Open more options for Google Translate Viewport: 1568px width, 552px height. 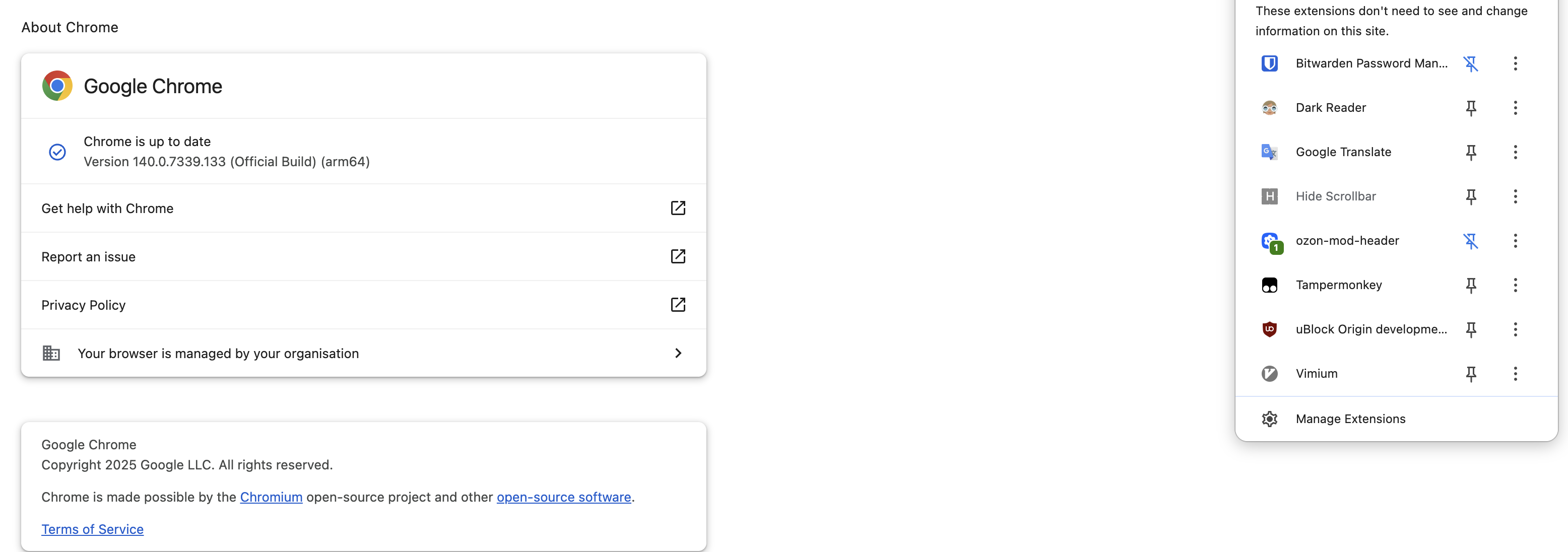[1515, 152]
